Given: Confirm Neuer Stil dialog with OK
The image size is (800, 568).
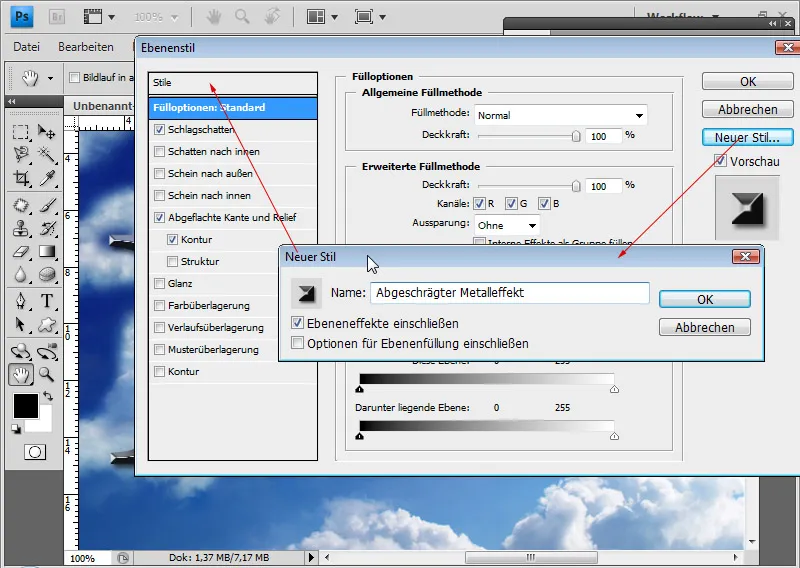Looking at the screenshot, I should pyautogui.click(x=705, y=300).
